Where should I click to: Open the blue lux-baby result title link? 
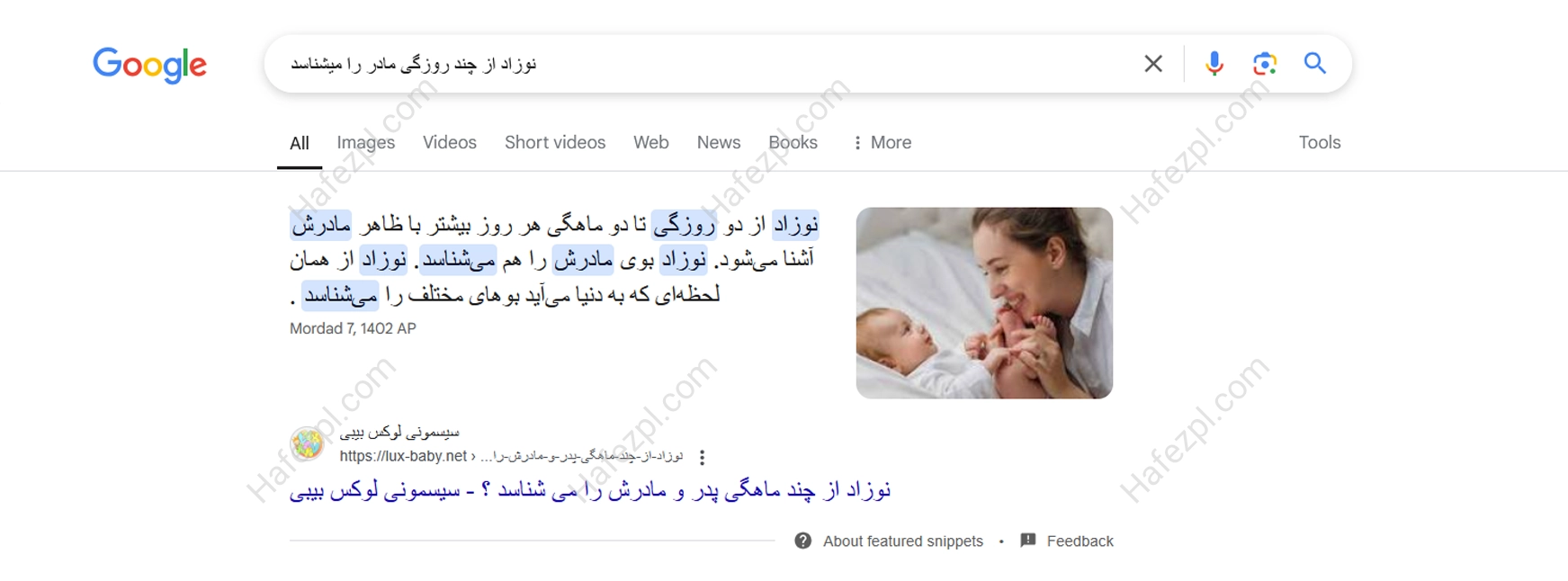(590, 490)
